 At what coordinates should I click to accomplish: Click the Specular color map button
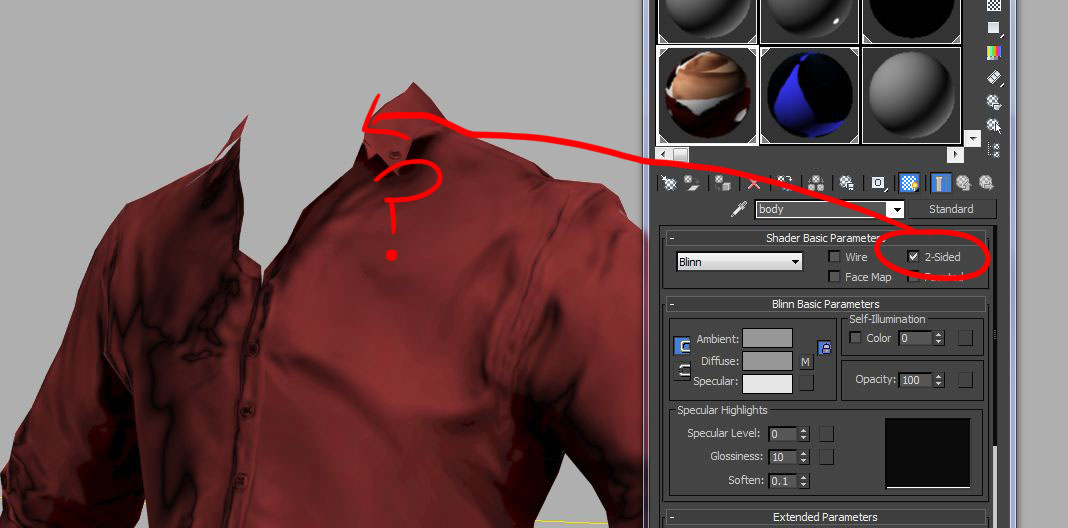pos(806,383)
